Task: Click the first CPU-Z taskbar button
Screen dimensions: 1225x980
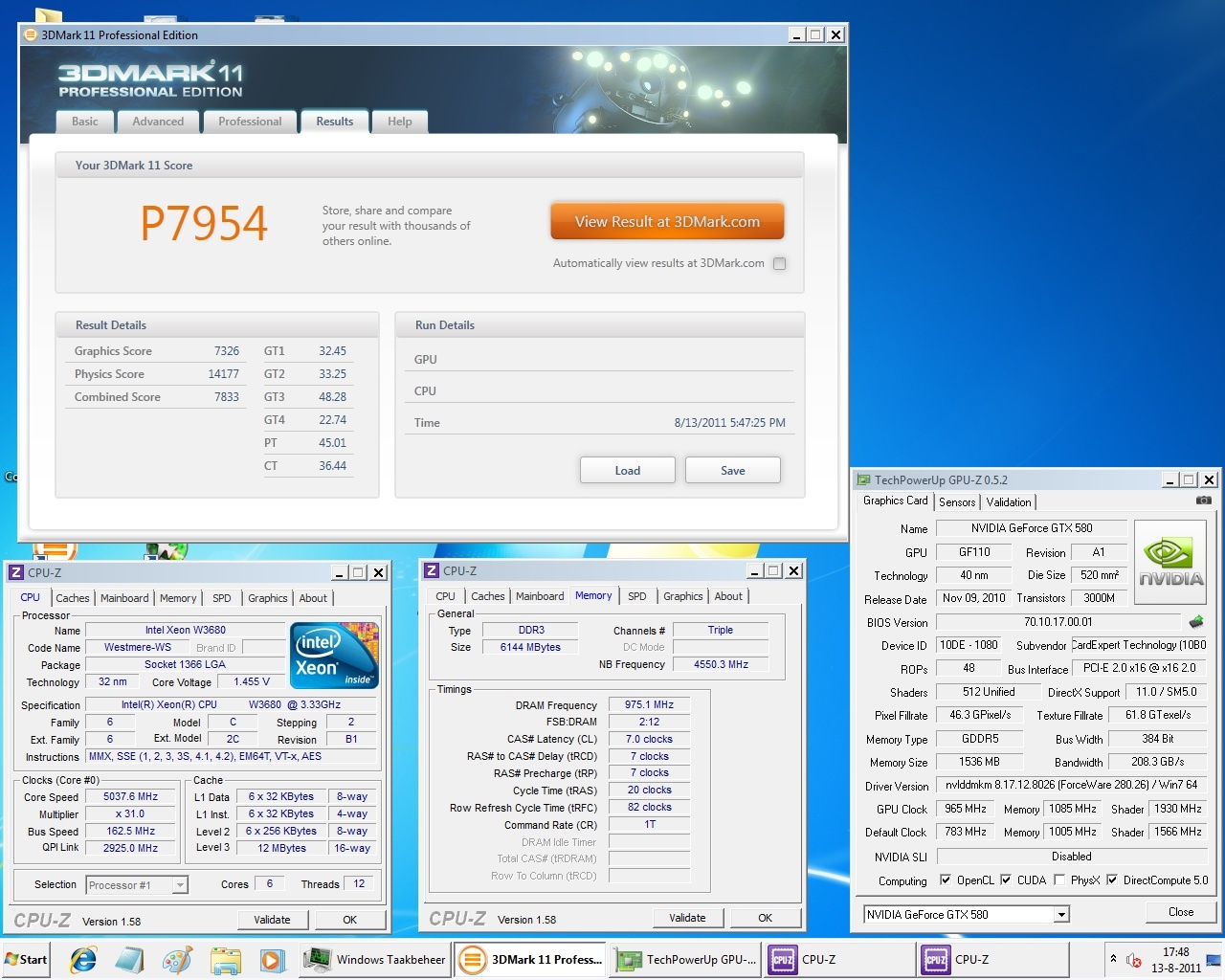Action: (840, 960)
